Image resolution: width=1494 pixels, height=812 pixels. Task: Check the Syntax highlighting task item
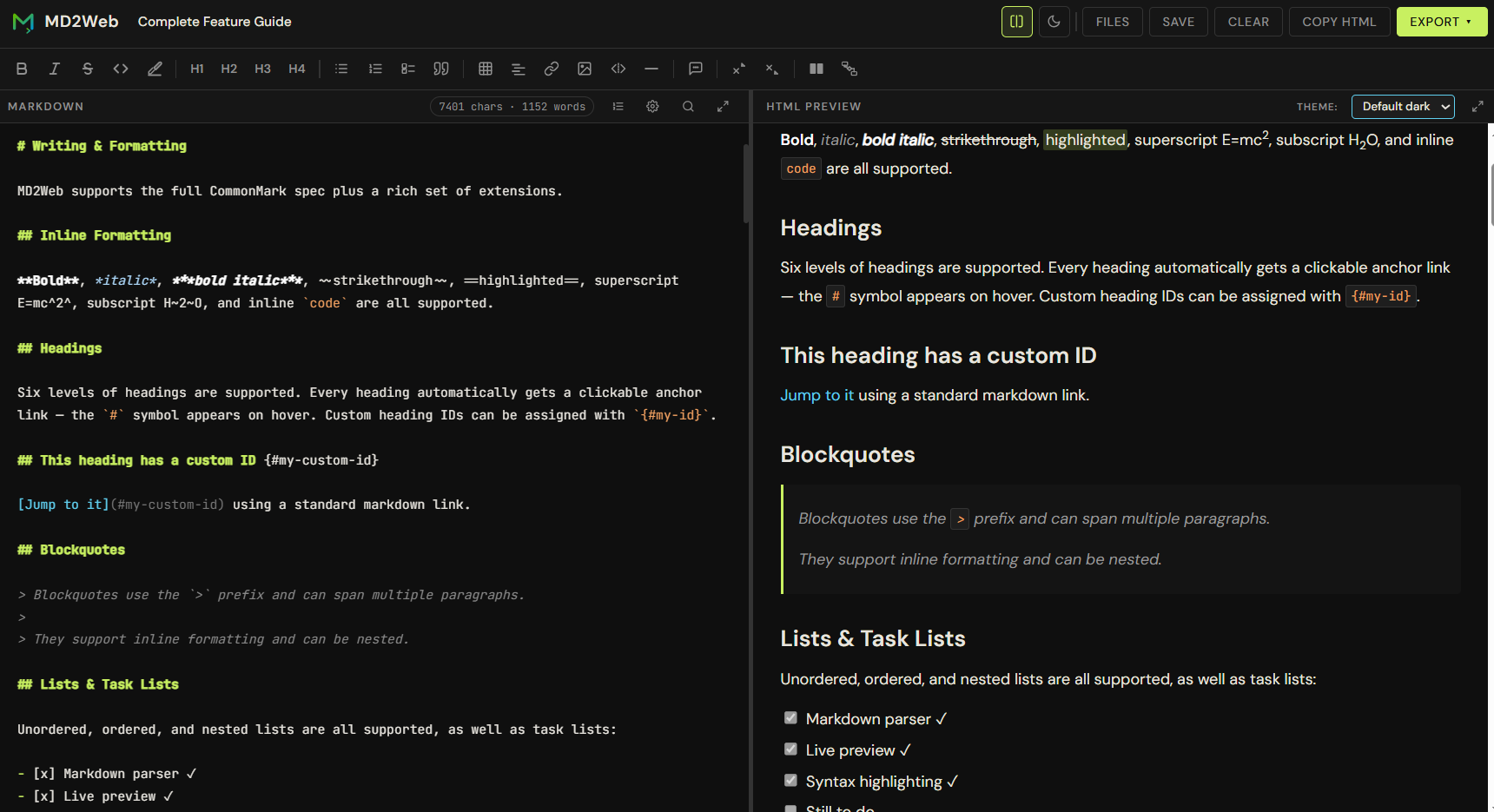(790, 780)
